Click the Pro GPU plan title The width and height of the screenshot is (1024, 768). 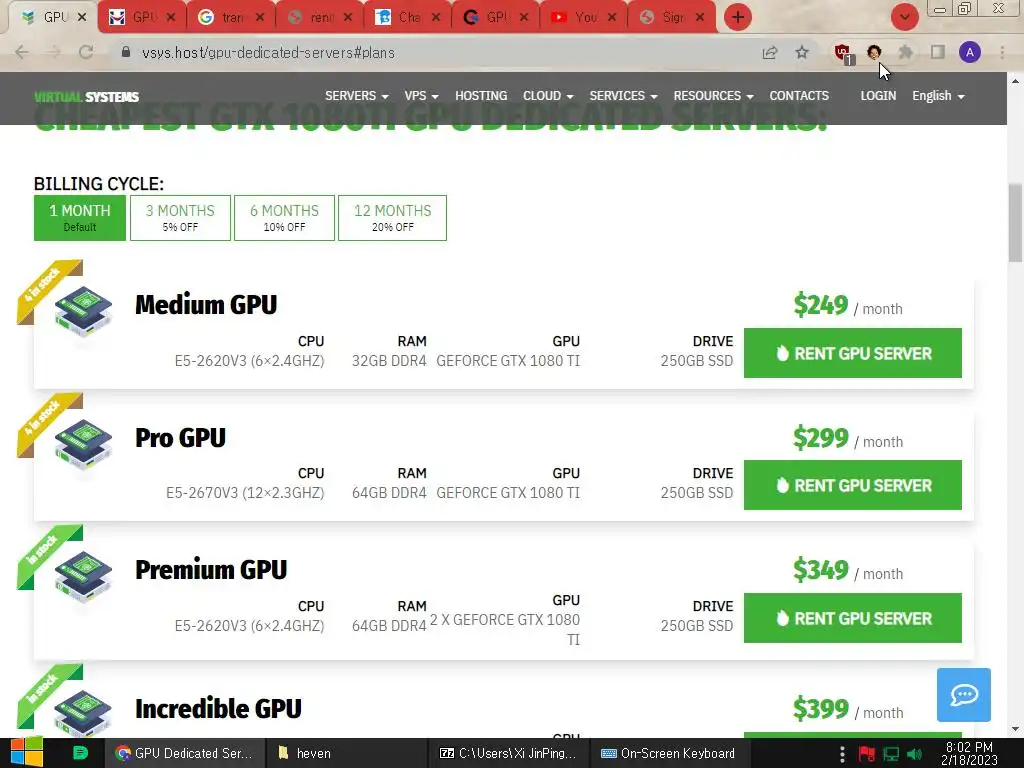click(x=180, y=438)
